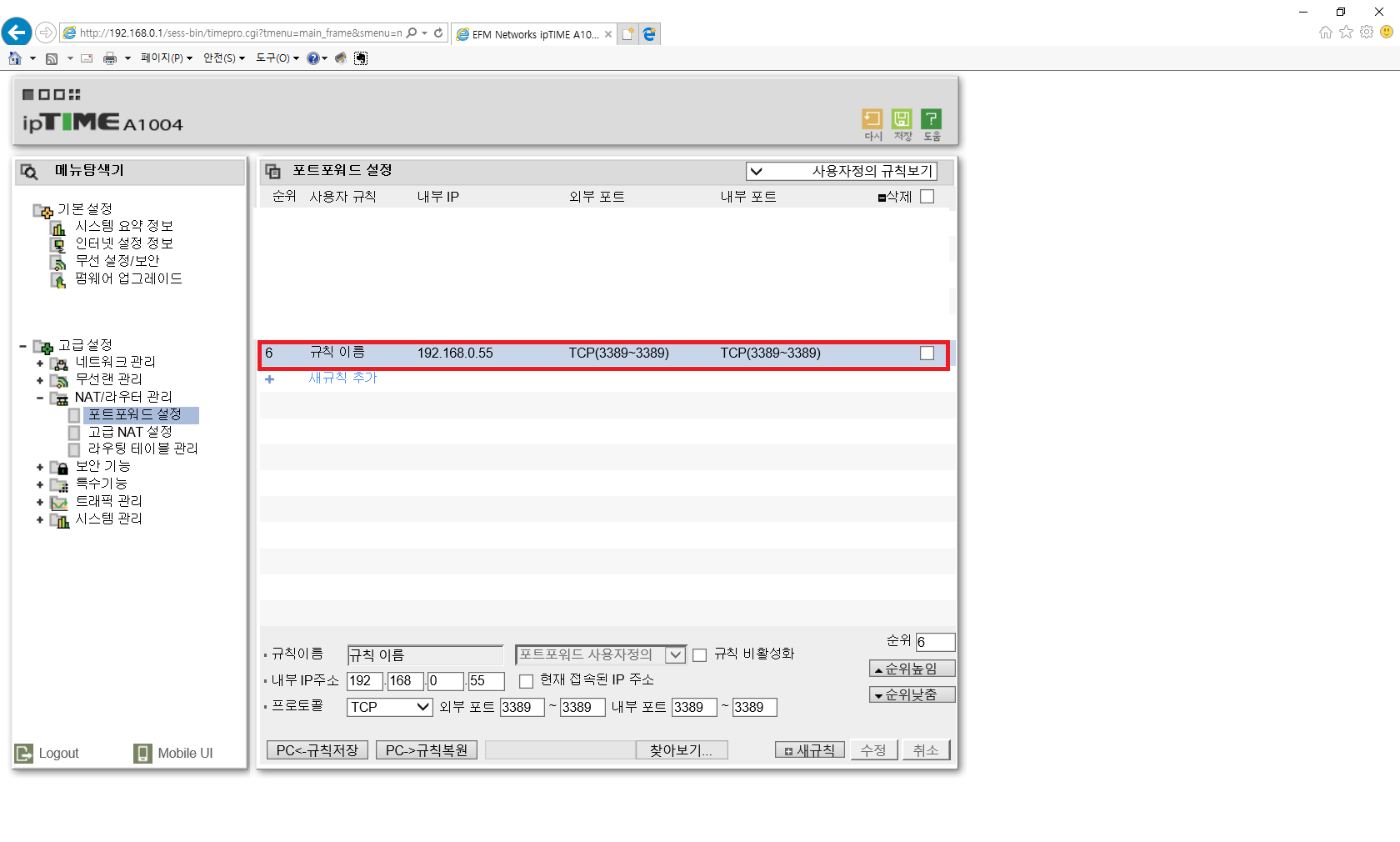
Task: Click the browser Back arrow button
Action: coord(17,33)
